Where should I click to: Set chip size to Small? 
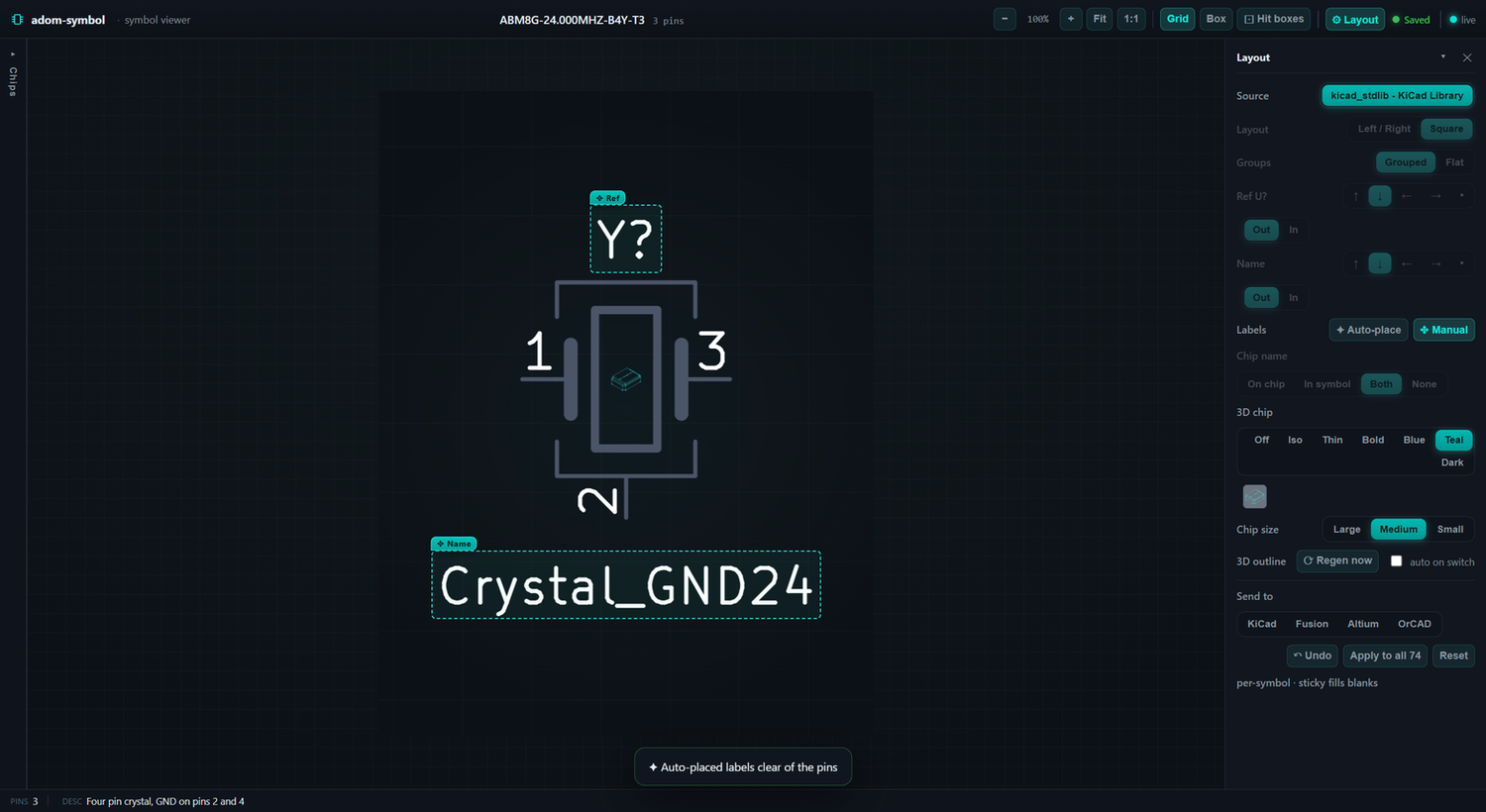1450,529
